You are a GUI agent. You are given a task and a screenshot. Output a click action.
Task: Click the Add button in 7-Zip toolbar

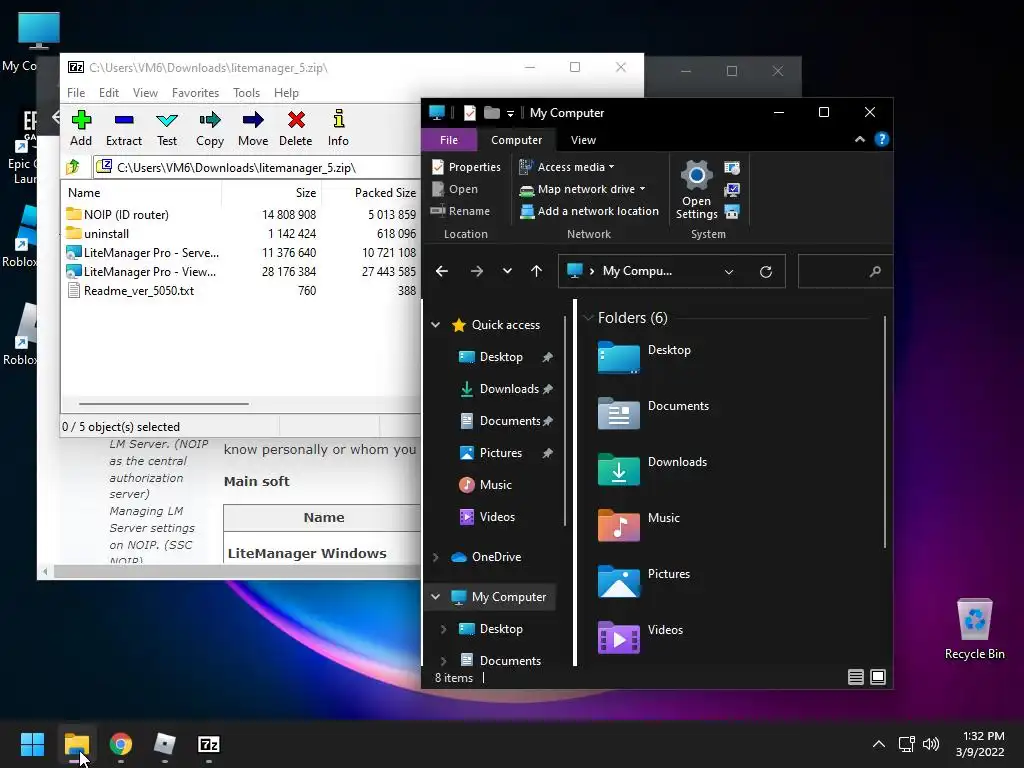81,129
